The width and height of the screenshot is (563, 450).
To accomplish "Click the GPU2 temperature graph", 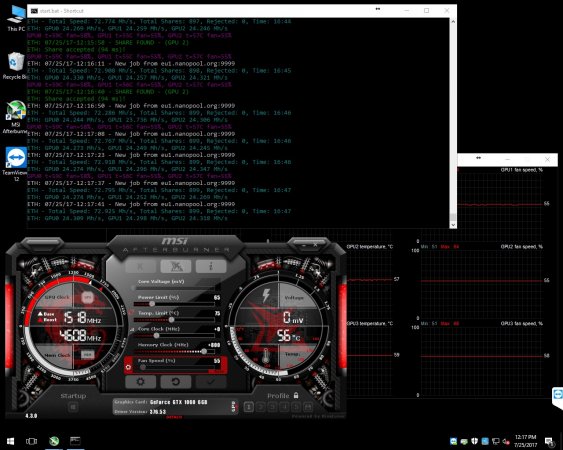I will click(369, 284).
